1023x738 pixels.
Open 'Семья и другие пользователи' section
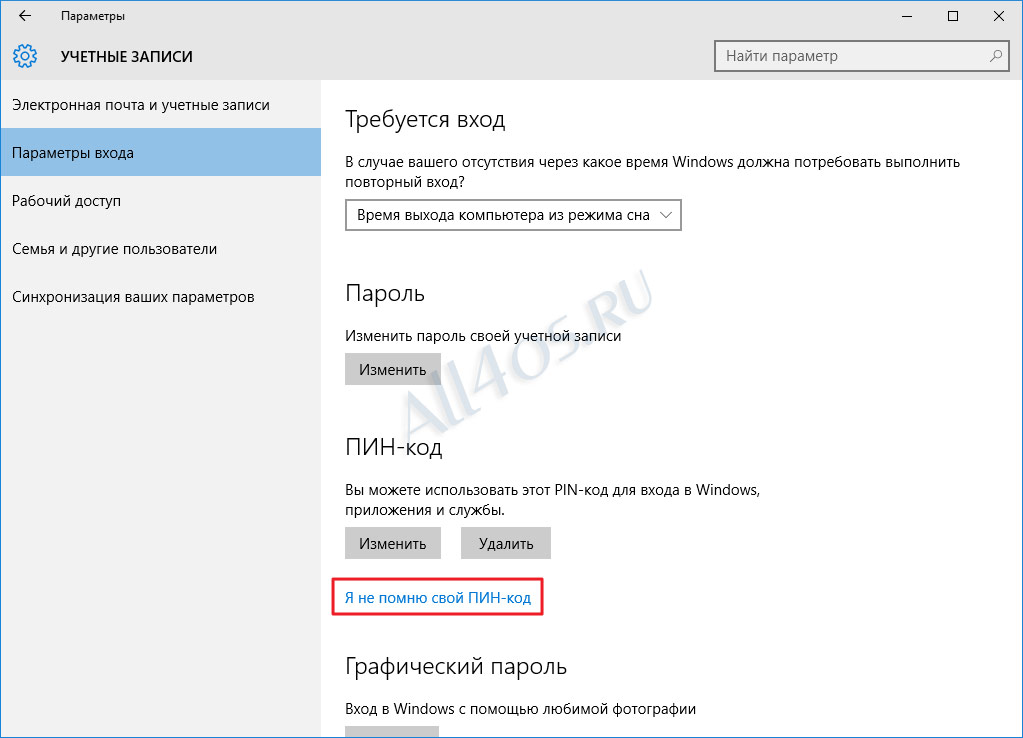160,249
